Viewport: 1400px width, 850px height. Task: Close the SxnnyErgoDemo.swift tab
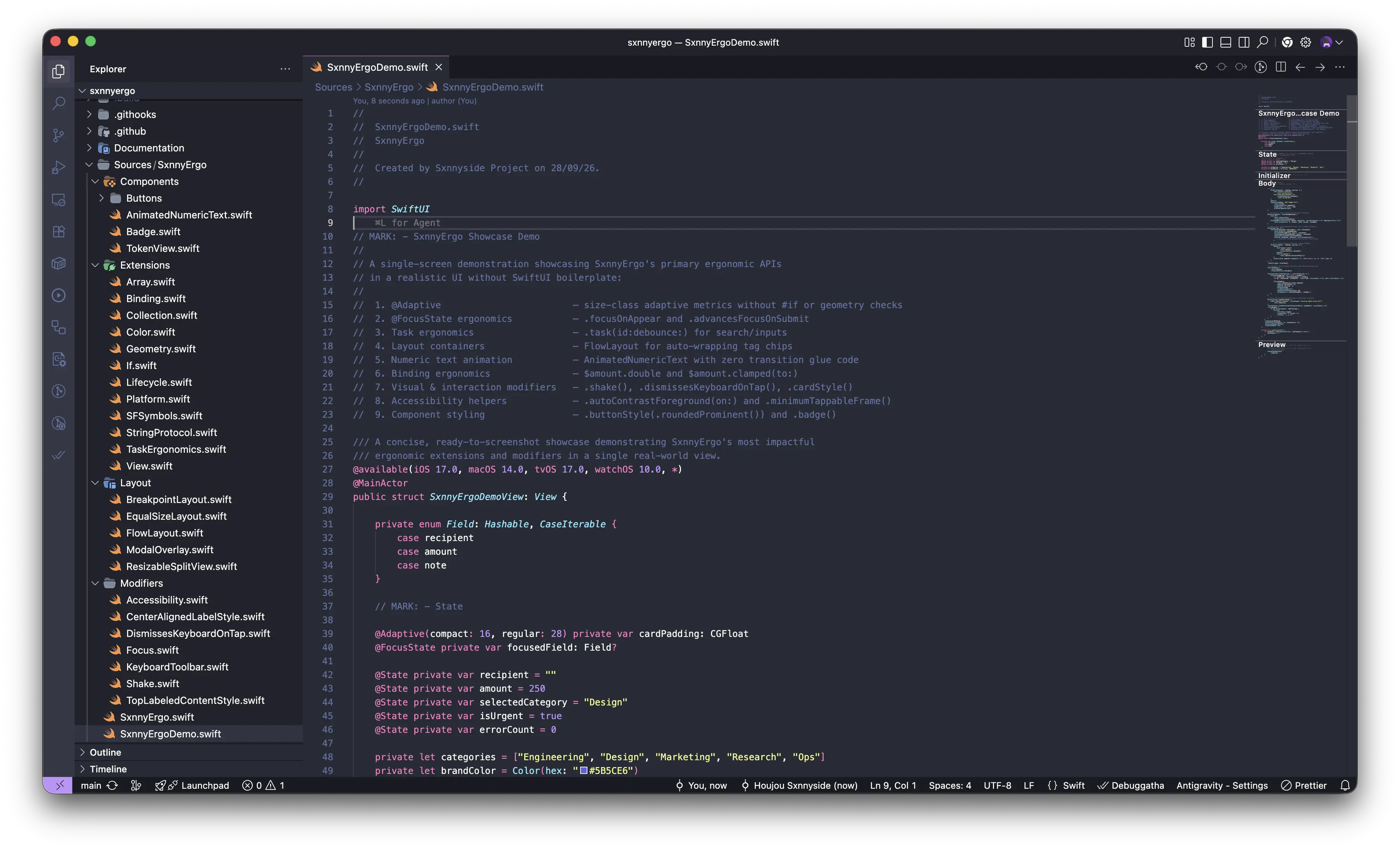point(439,67)
